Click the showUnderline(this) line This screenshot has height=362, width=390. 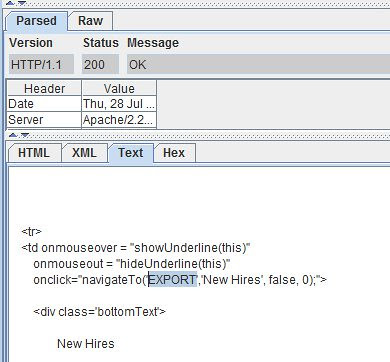click(136, 248)
